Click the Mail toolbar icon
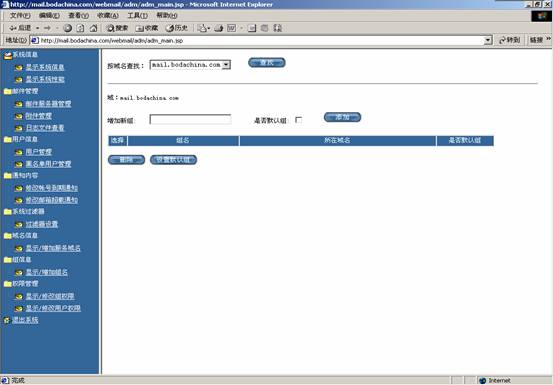The height and width of the screenshot is (385, 553). (202, 28)
